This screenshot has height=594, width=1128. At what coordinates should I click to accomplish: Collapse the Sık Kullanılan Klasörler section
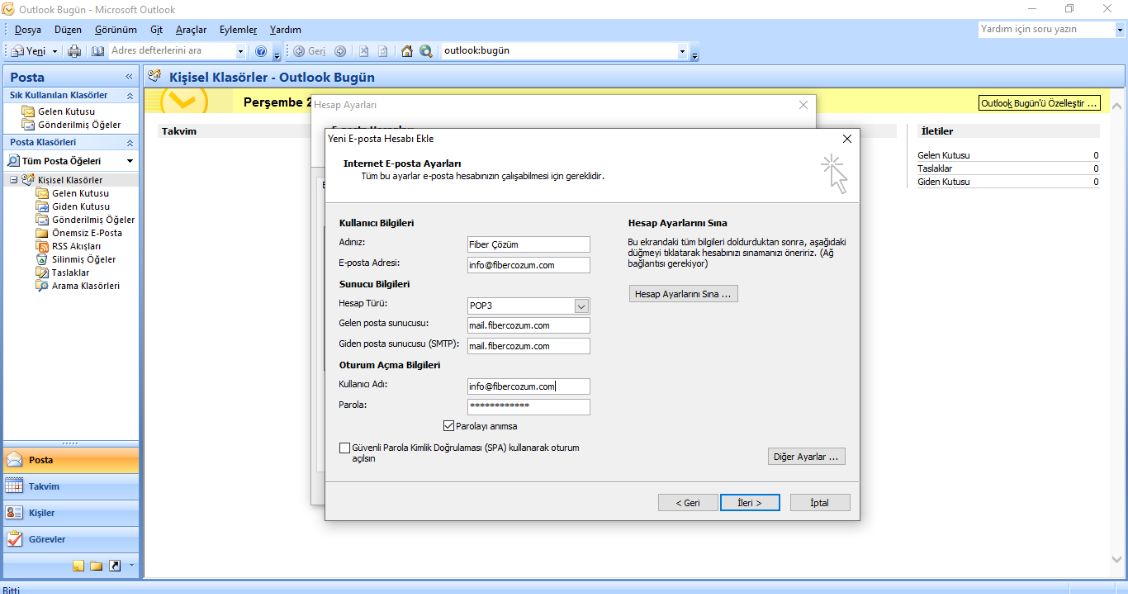pos(129,95)
